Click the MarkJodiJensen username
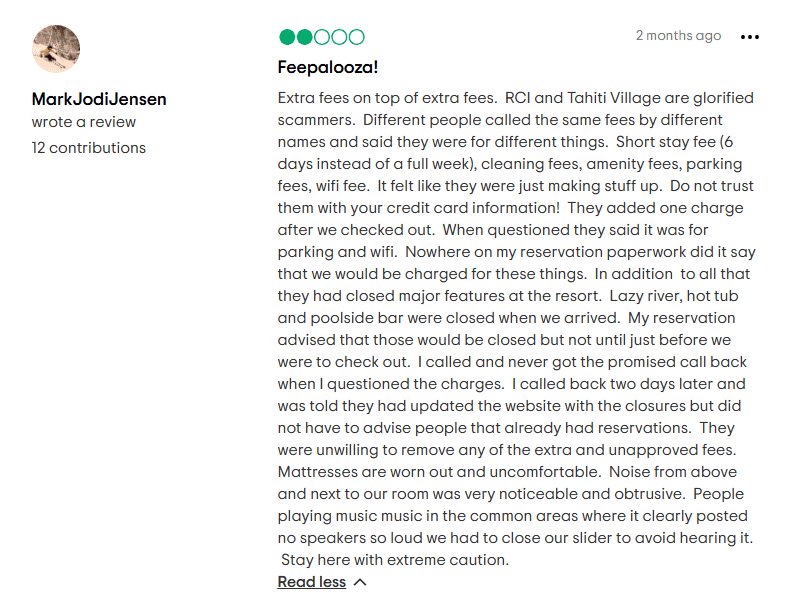The width and height of the screenshot is (788, 607). [x=99, y=99]
